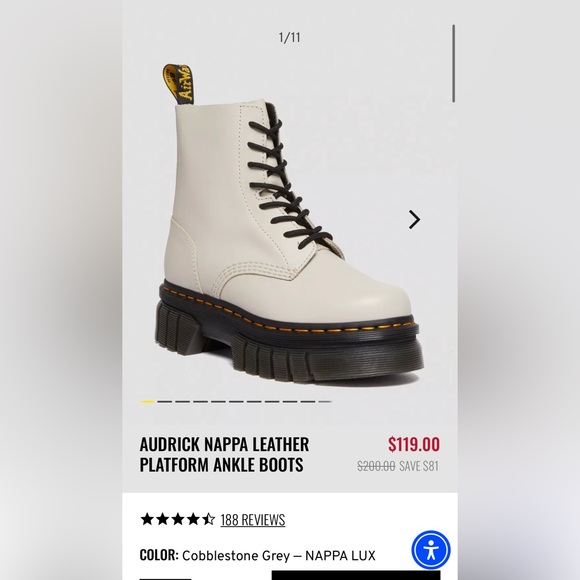
Task: Select the yellow first carousel indicator
Action: point(147,401)
